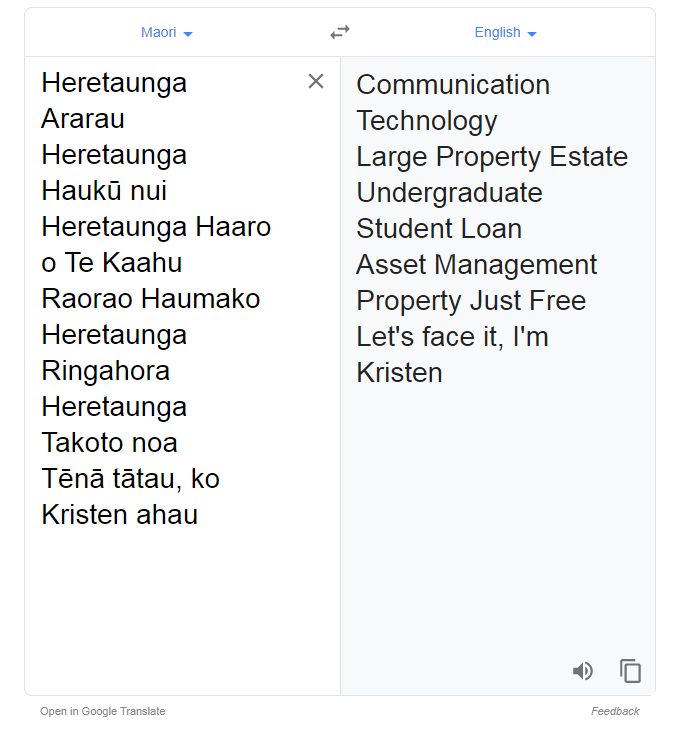Click 'Raorao Haumako' in the source box
Viewport: 687px width, 731px height.
[151, 298]
